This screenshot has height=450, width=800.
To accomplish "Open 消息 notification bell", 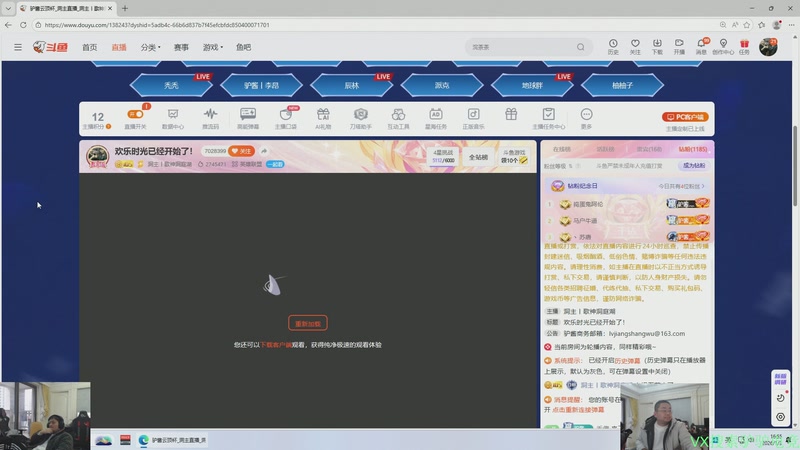I will pyautogui.click(x=702, y=46).
